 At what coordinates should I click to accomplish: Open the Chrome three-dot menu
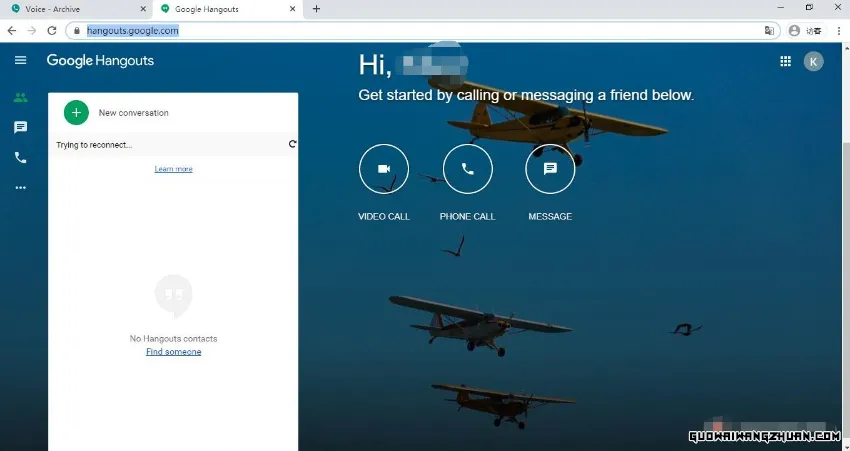pos(839,31)
